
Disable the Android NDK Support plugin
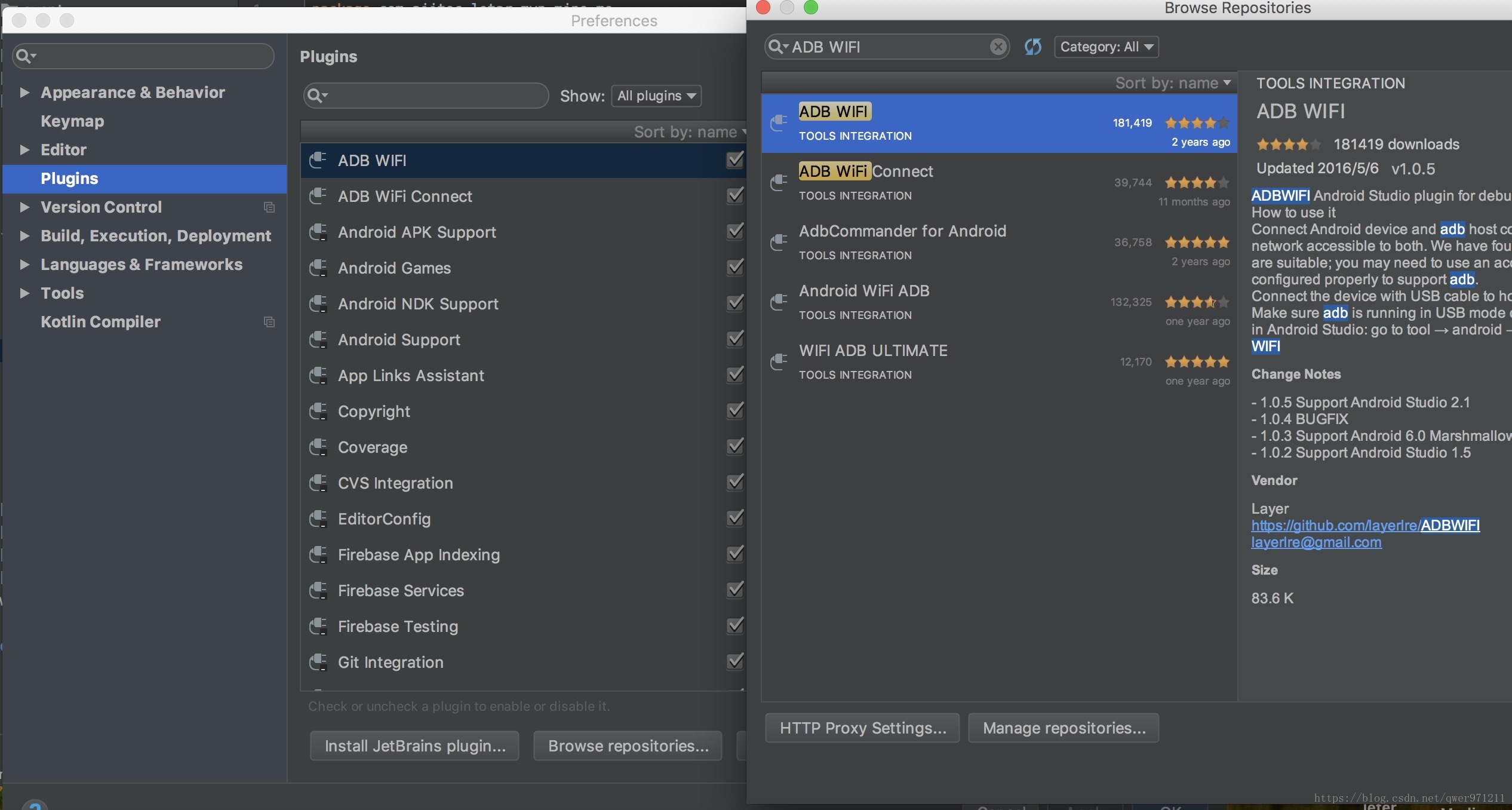point(735,303)
